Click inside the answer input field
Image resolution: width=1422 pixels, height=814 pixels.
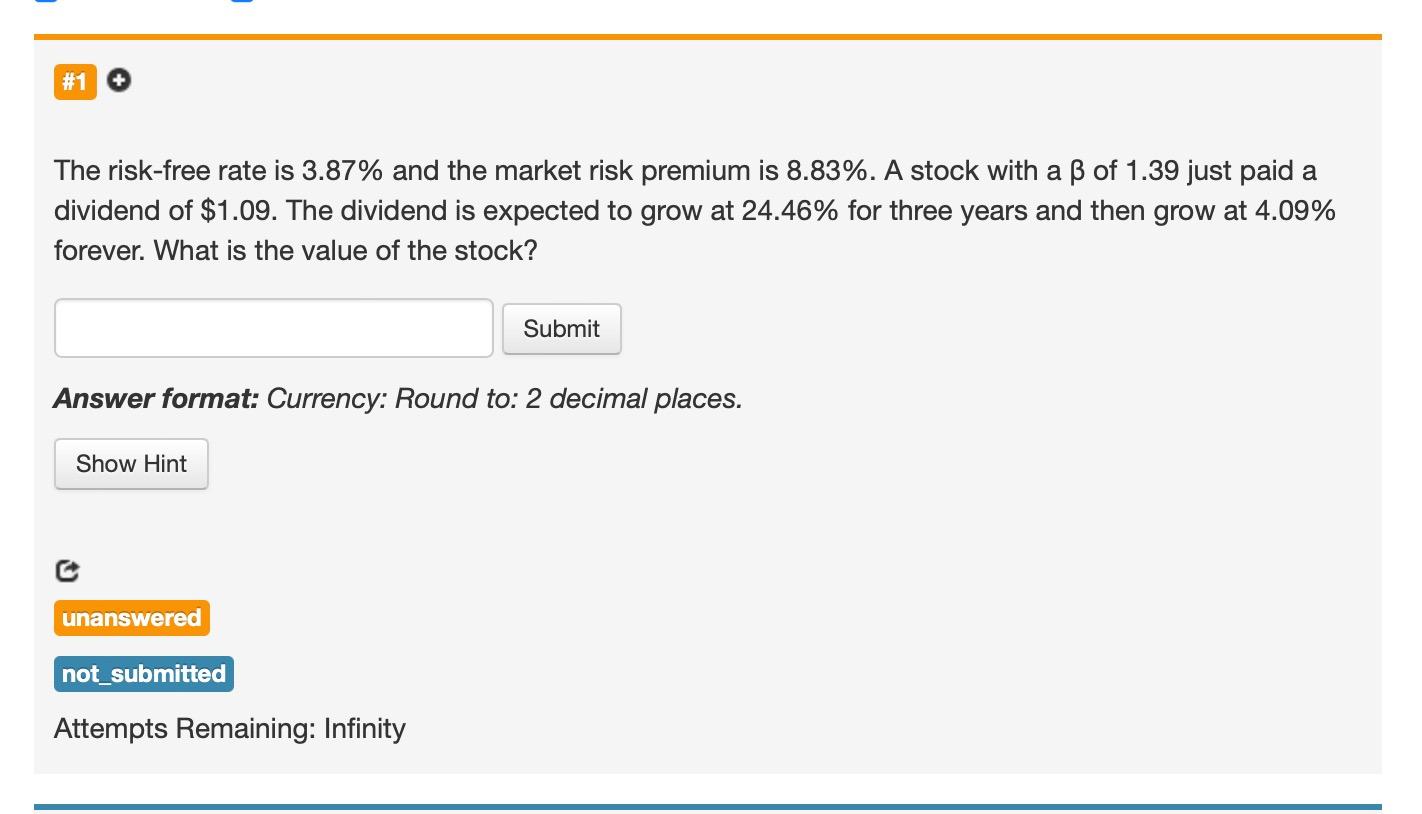[x=273, y=328]
